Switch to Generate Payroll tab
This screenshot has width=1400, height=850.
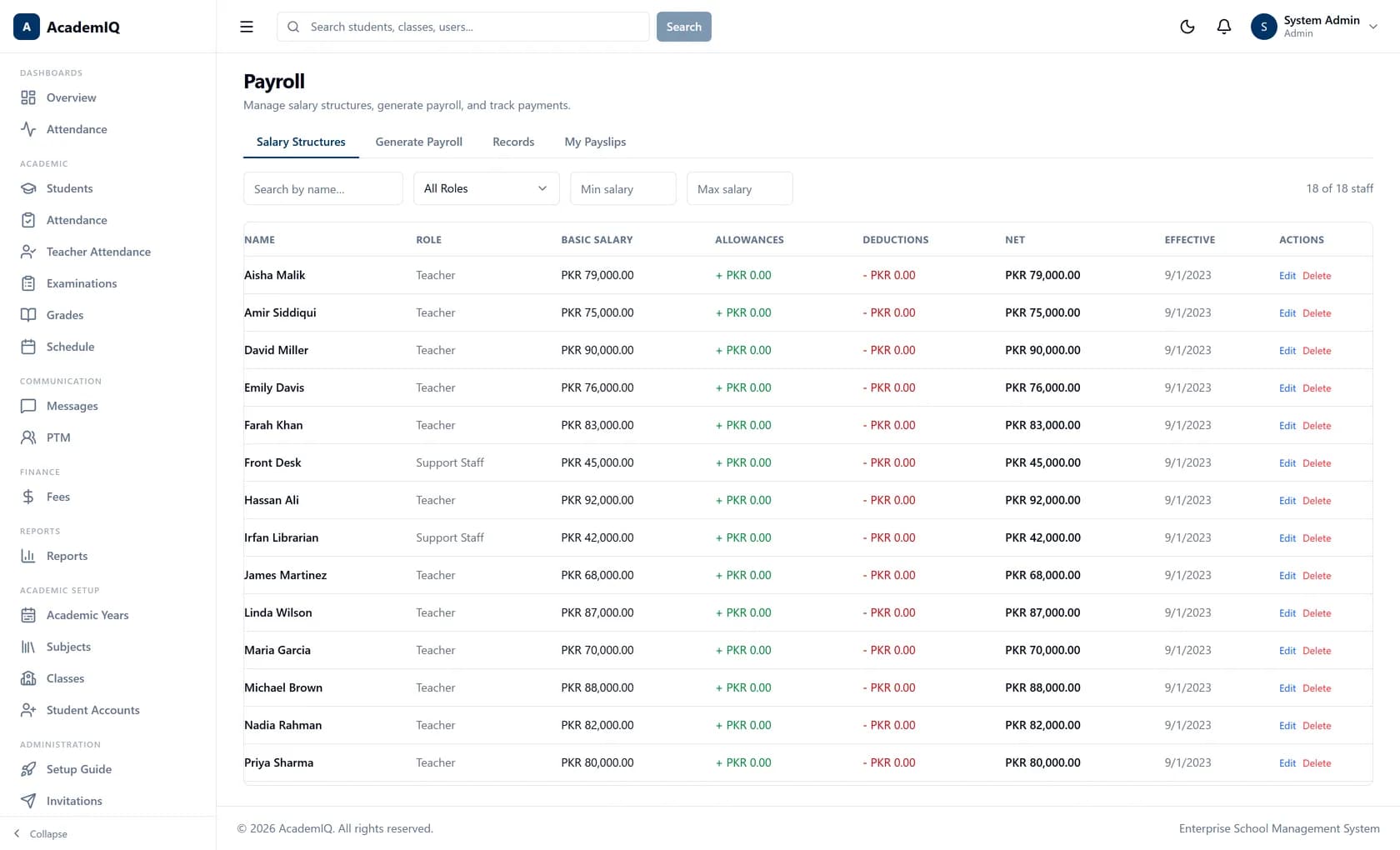418,142
